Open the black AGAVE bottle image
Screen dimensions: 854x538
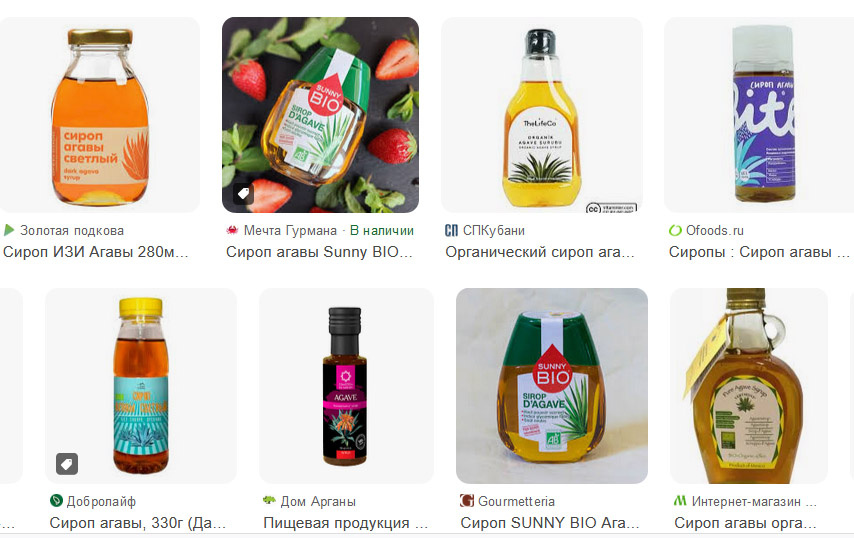tap(346, 386)
